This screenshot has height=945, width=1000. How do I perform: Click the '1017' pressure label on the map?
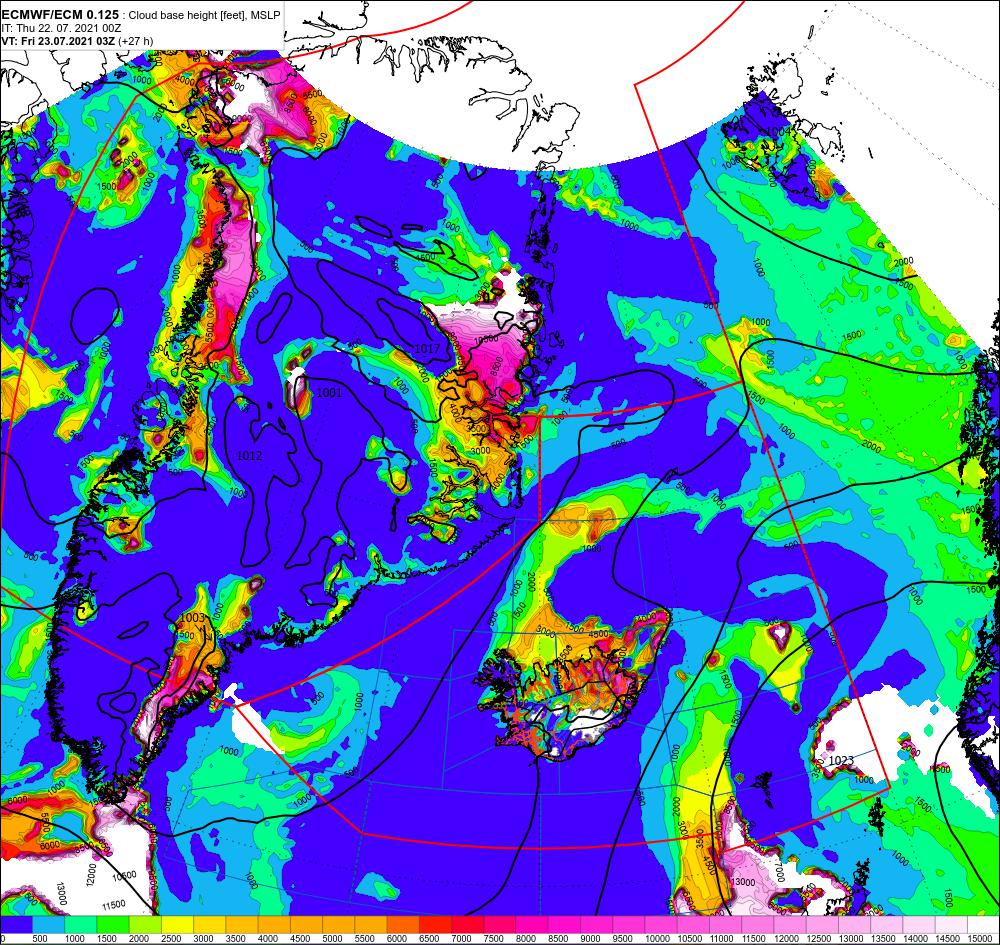point(427,349)
